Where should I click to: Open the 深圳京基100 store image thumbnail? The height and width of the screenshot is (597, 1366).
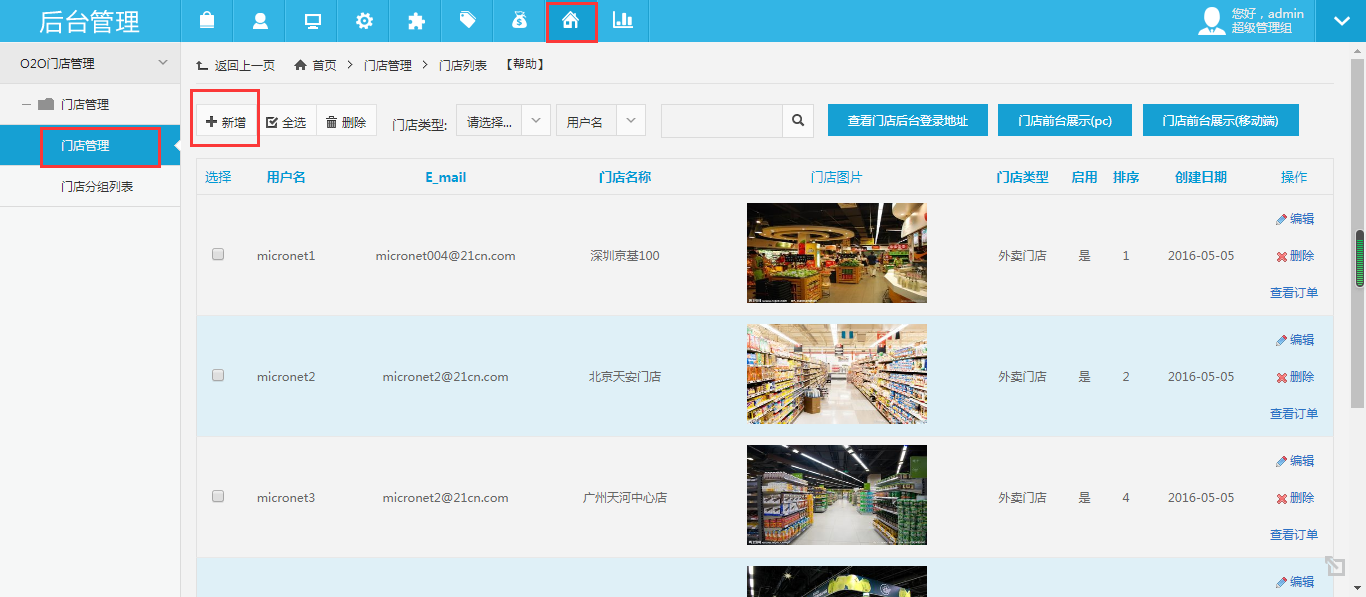pyautogui.click(x=837, y=253)
